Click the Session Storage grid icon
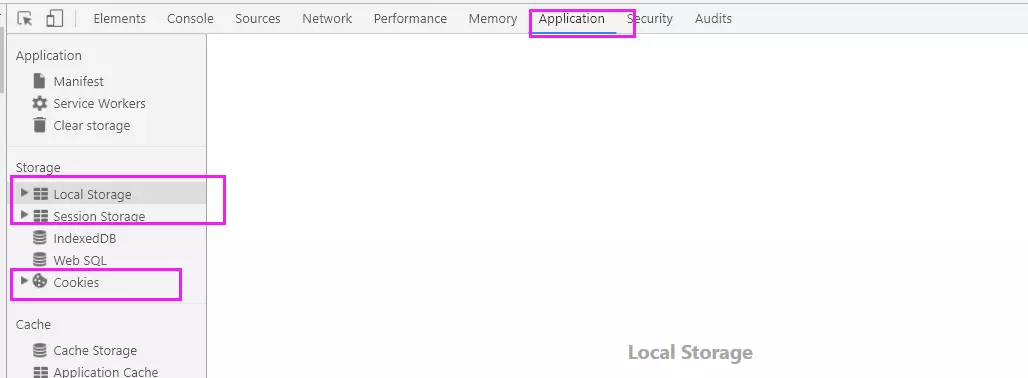The height and width of the screenshot is (378, 1028). (41, 216)
